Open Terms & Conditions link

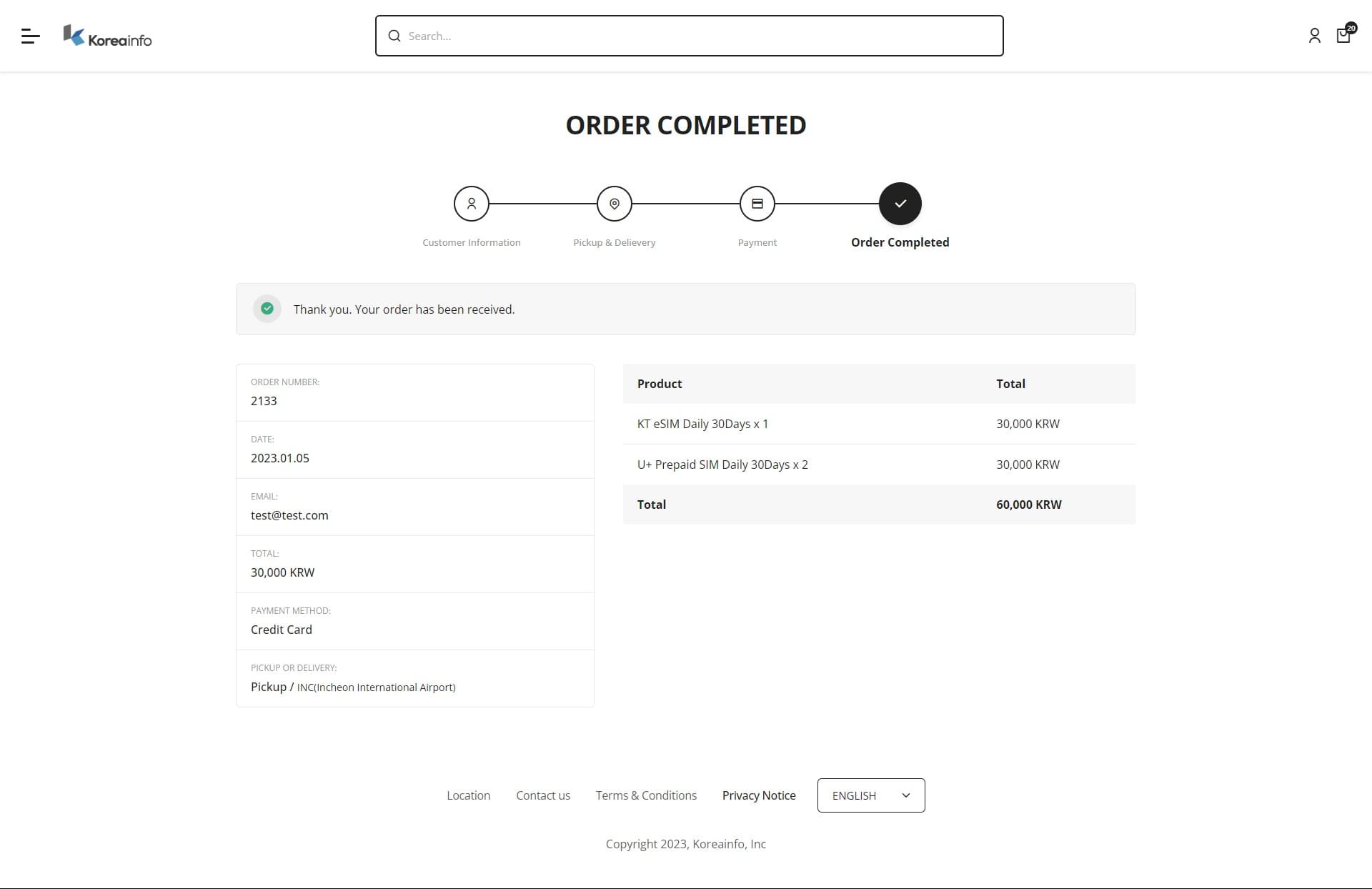pyautogui.click(x=646, y=795)
